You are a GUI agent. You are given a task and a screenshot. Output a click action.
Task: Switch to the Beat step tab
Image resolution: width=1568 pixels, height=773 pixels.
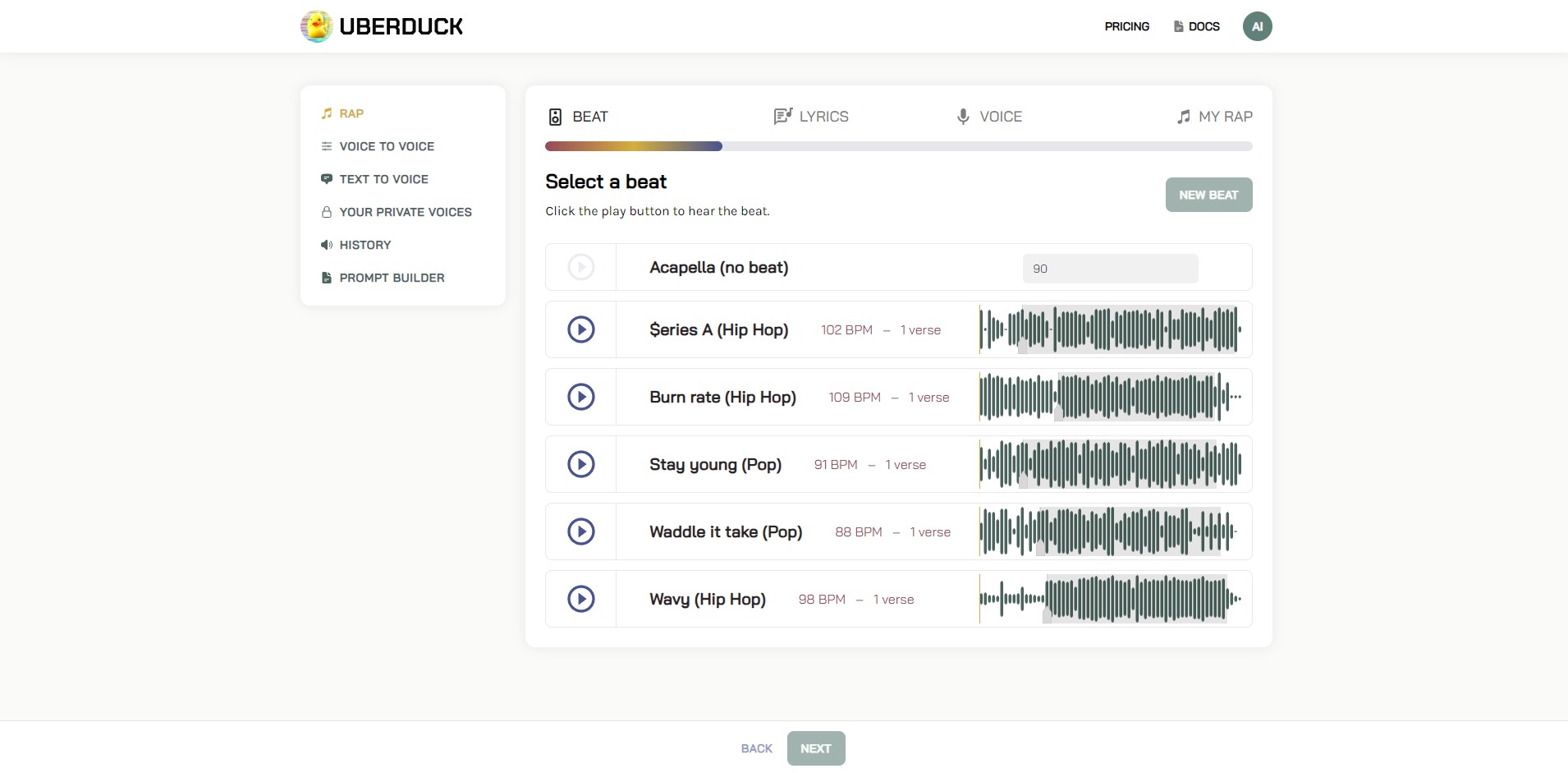point(578,117)
